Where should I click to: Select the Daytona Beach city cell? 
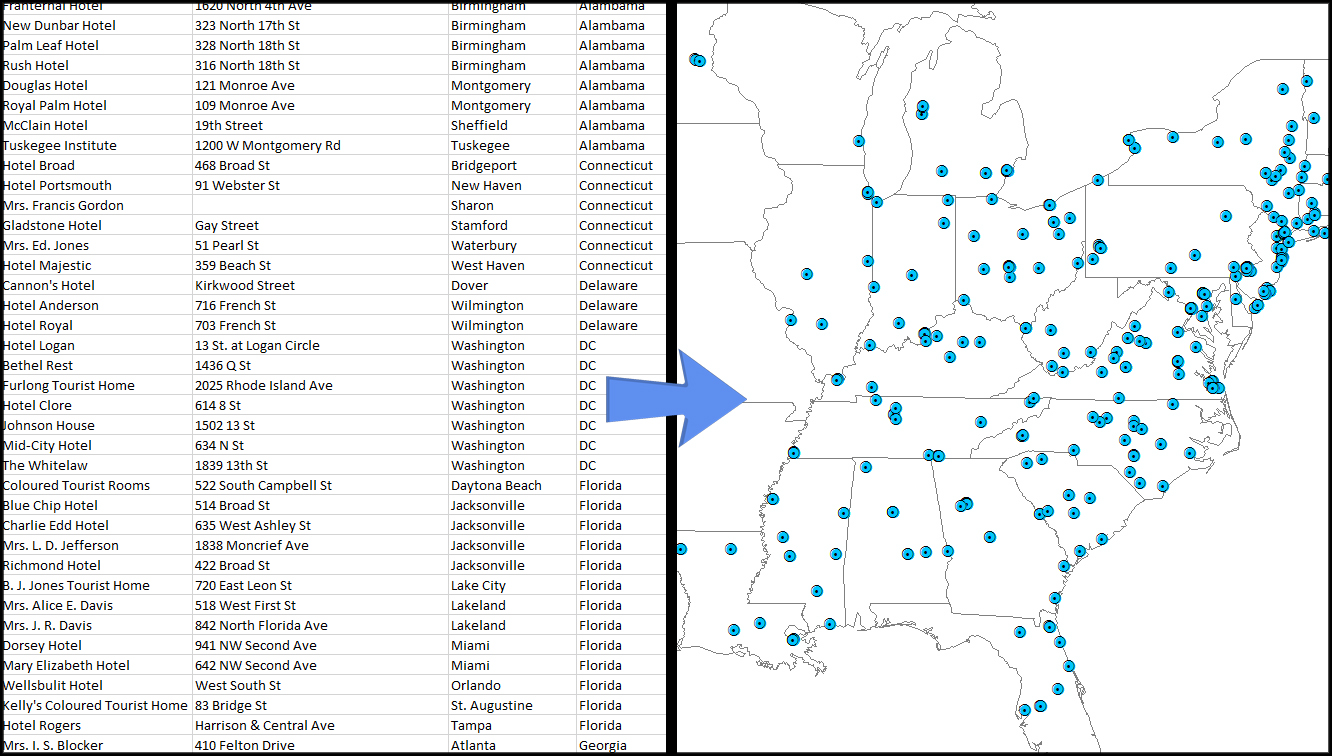[496, 485]
